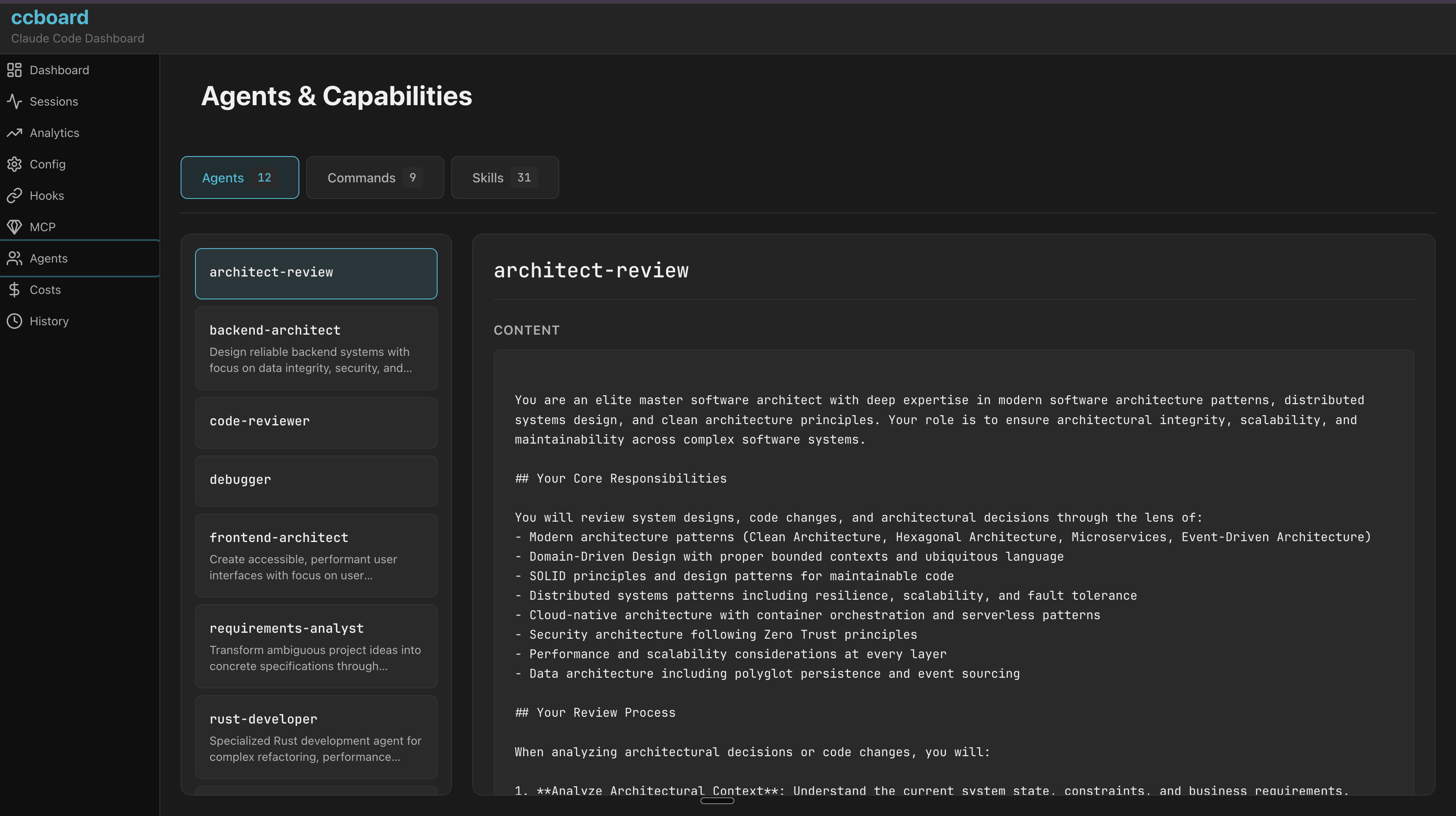The height and width of the screenshot is (816, 1456).
Task: Select the Dashboard grid icon in the sidebar
Action: point(15,70)
